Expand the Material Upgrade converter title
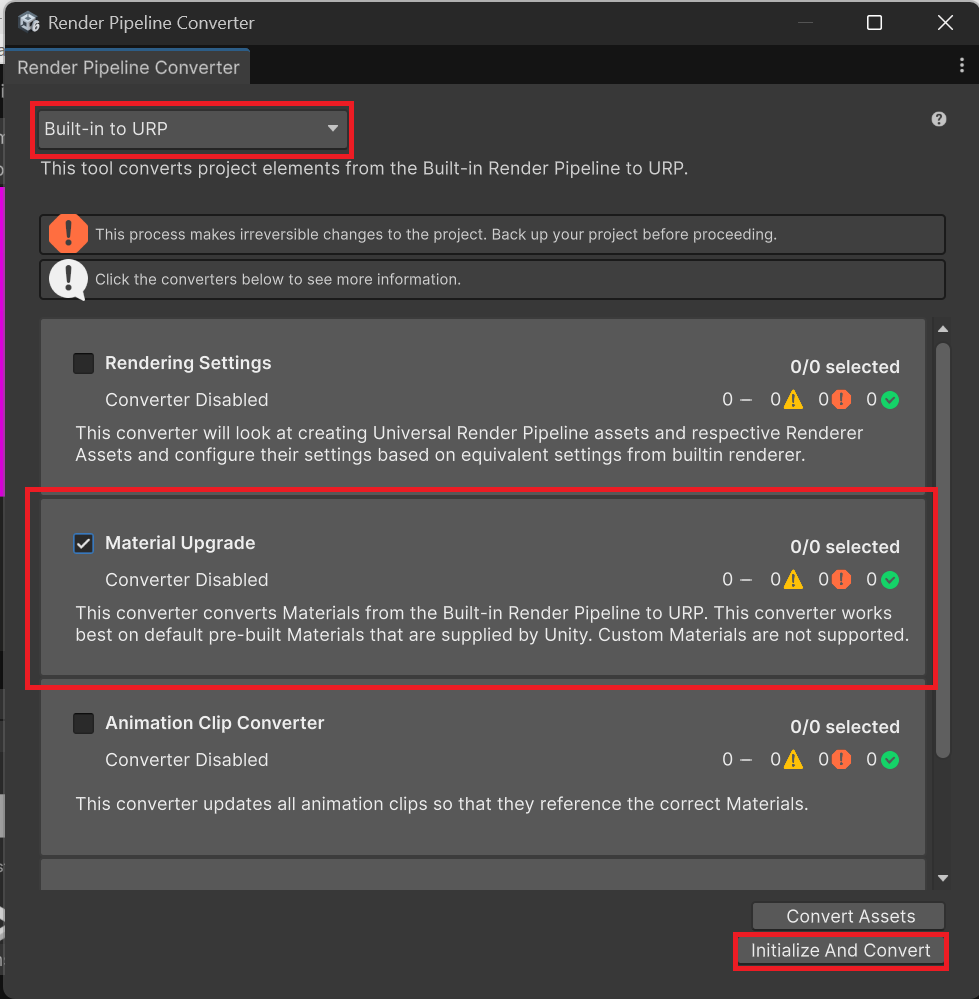The height and width of the screenshot is (999, 979). [x=180, y=543]
